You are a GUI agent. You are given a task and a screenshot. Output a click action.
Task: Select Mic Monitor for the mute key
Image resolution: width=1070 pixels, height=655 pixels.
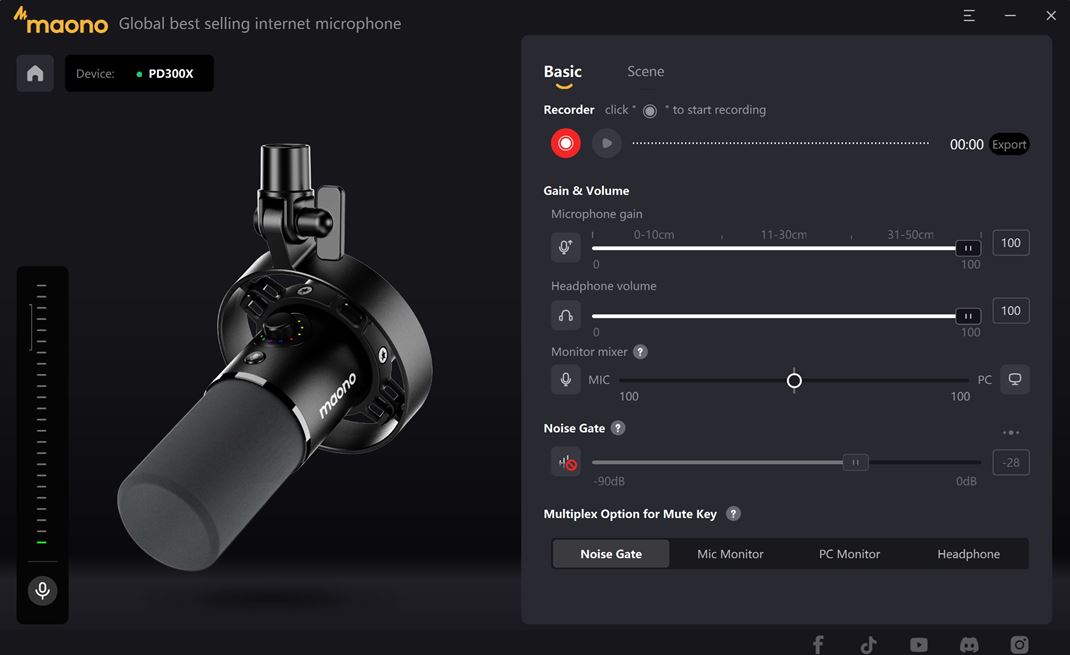pyautogui.click(x=730, y=554)
